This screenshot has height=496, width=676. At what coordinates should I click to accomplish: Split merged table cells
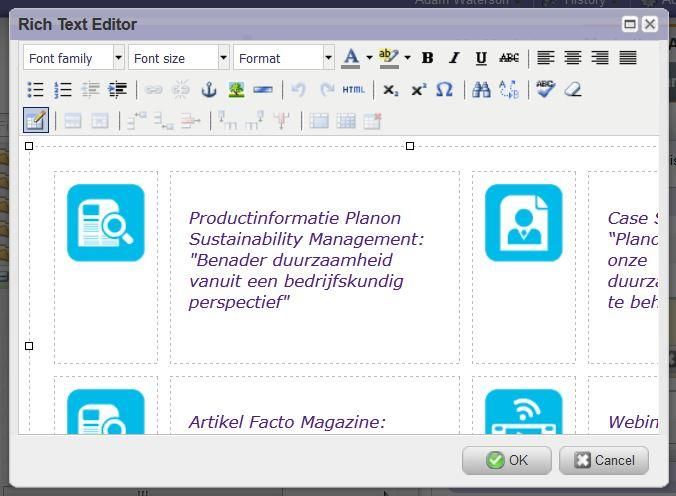pyautogui.click(x=319, y=121)
